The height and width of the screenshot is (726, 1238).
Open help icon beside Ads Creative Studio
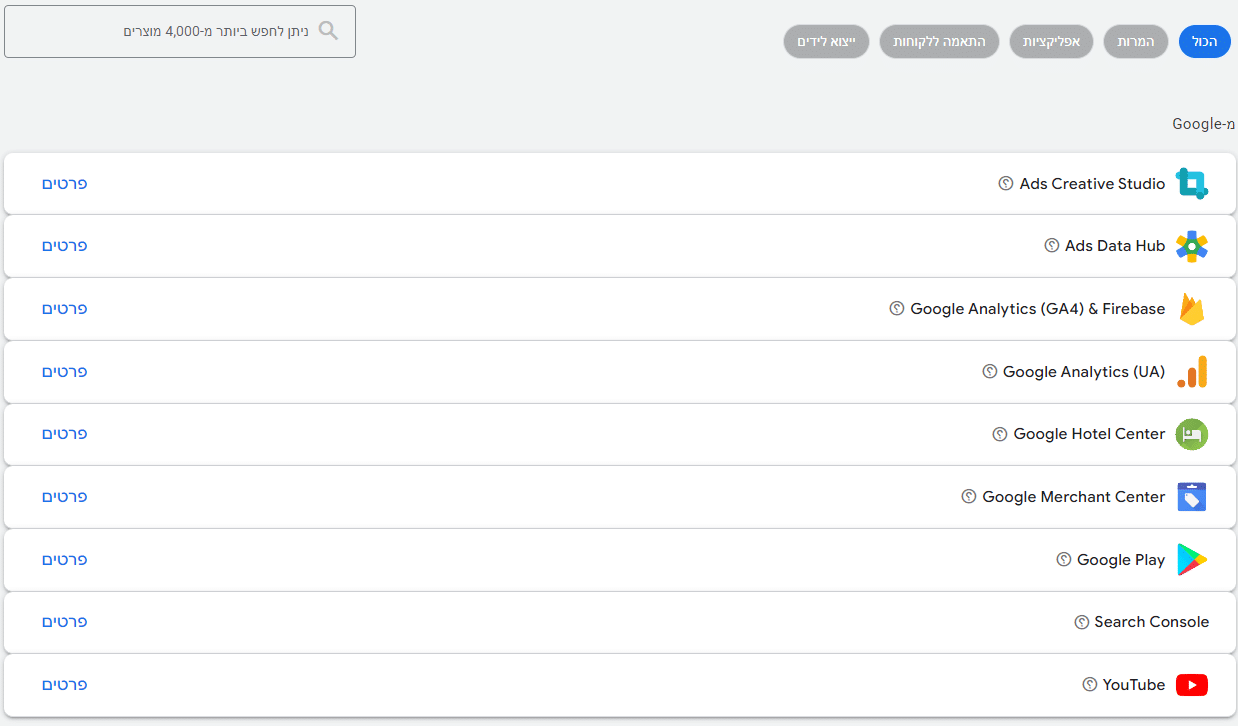[1006, 184]
